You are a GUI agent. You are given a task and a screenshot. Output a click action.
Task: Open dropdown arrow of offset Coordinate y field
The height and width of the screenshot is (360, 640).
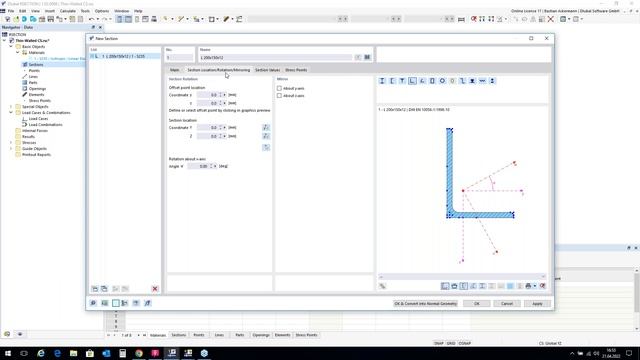click(224, 95)
